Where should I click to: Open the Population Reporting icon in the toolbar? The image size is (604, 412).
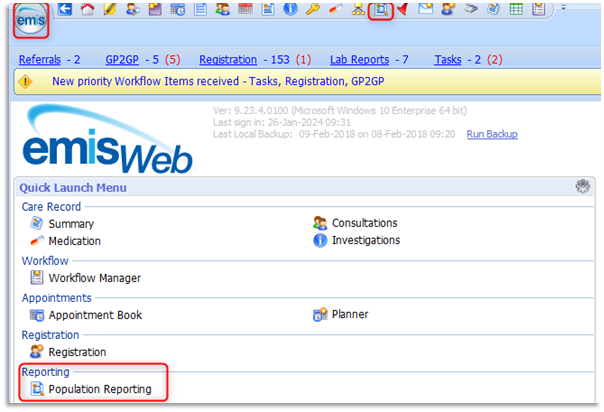381,10
